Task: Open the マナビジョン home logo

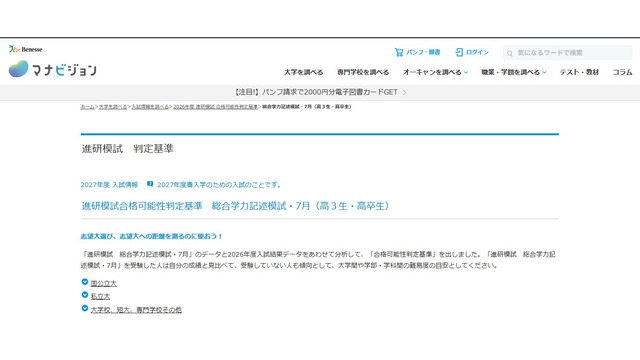Action: point(53,69)
